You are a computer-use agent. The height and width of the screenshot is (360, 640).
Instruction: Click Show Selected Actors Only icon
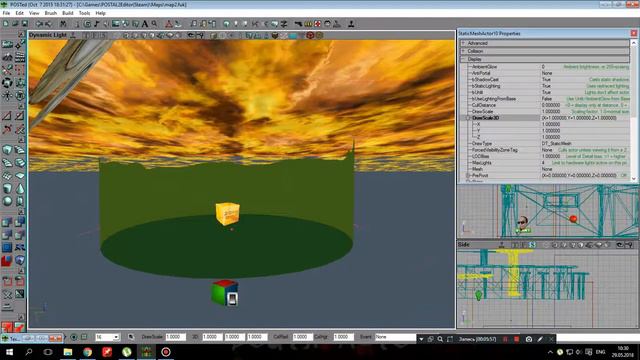pyautogui.click(x=7, y=281)
